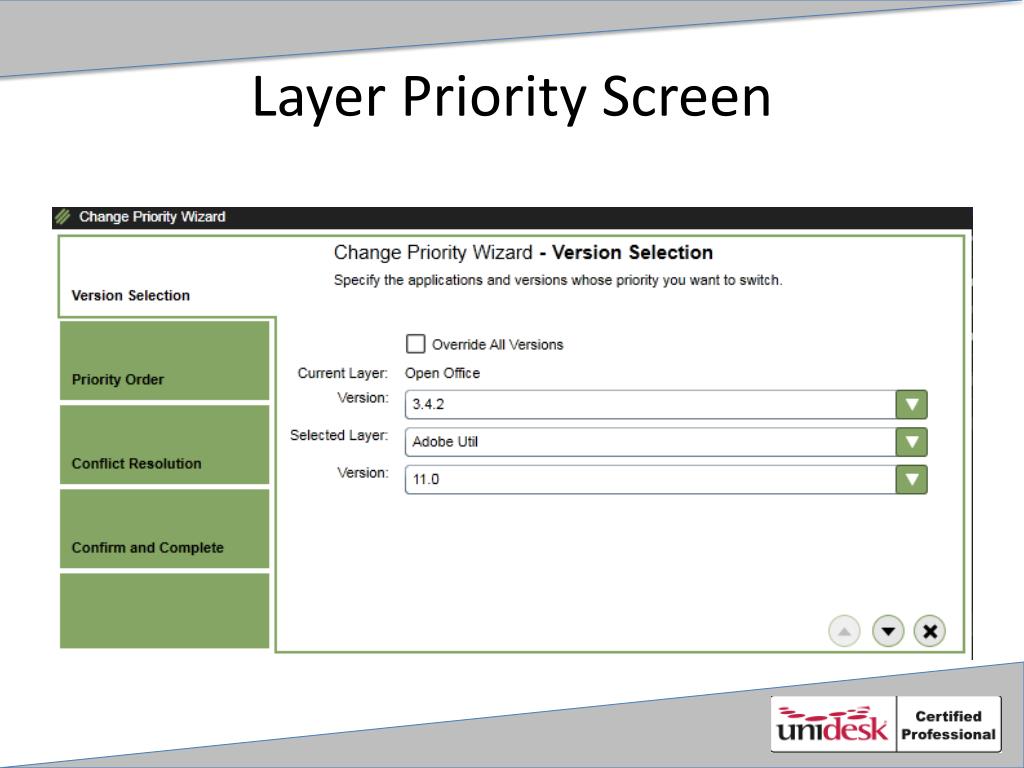Click the 'Specify the applications and versions' description
This screenshot has width=1024, height=768.
[558, 280]
